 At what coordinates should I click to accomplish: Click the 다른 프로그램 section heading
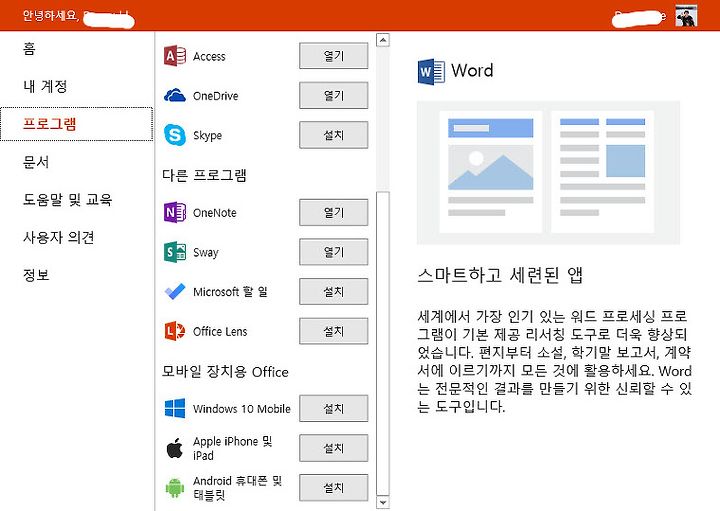[x=204, y=175]
